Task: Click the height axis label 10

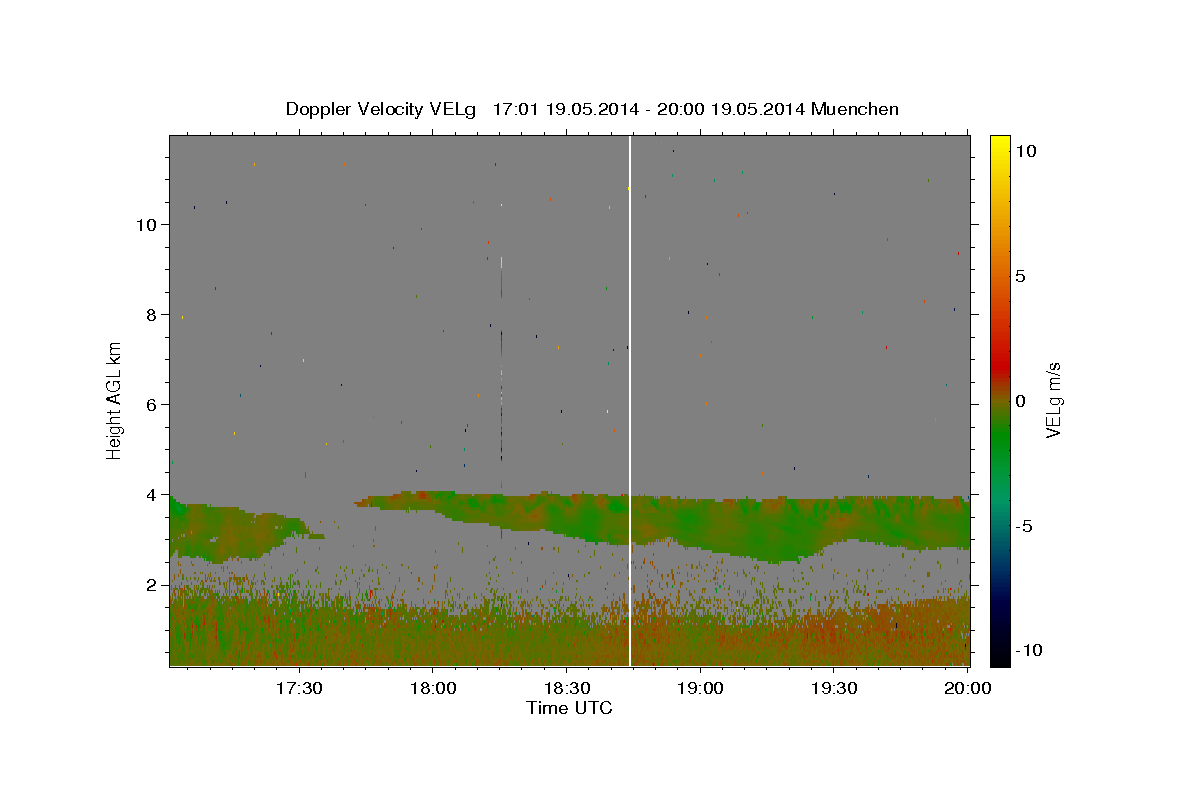Action: (147, 225)
